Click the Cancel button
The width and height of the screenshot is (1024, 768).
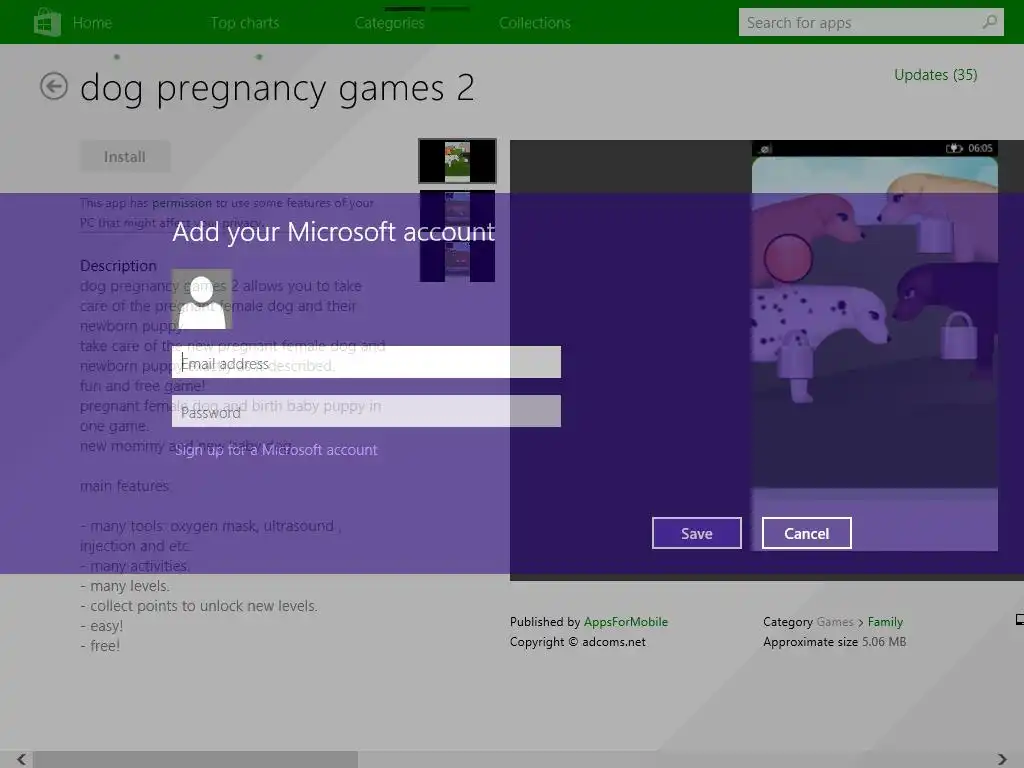pyautogui.click(x=807, y=534)
